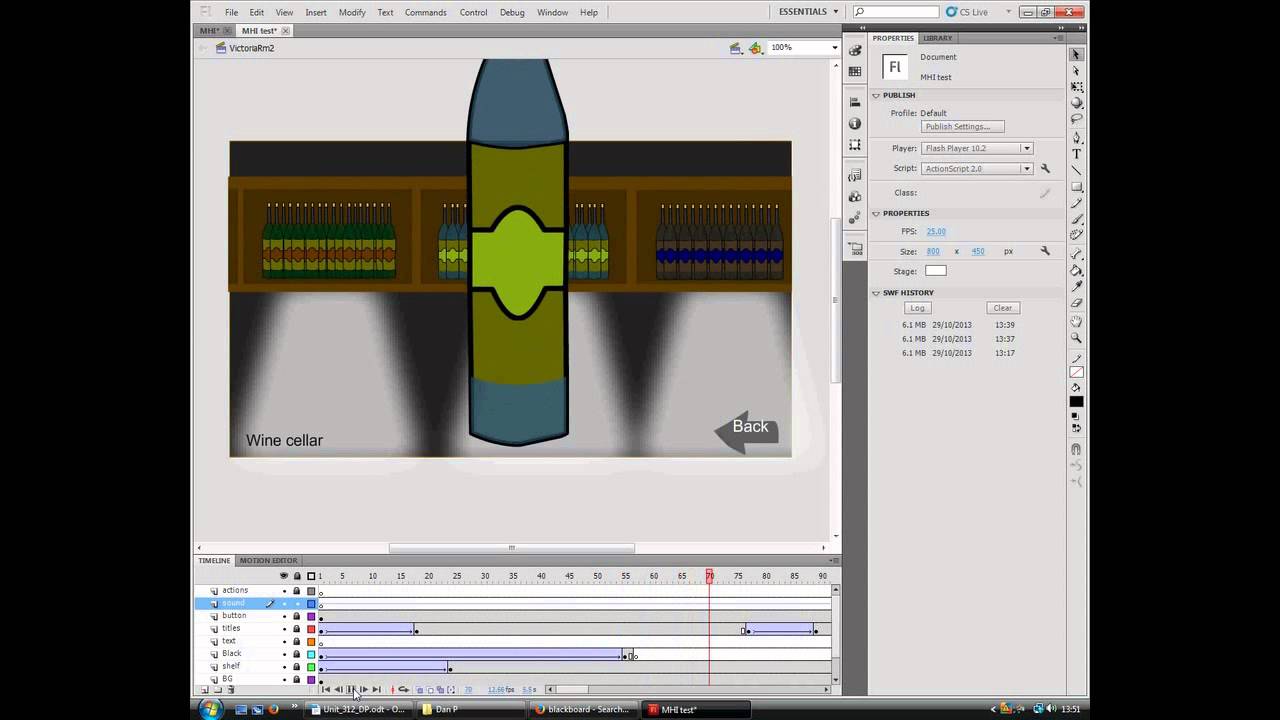The height and width of the screenshot is (720, 1280).
Task: Collapse the PUBLISH section
Action: [876, 95]
